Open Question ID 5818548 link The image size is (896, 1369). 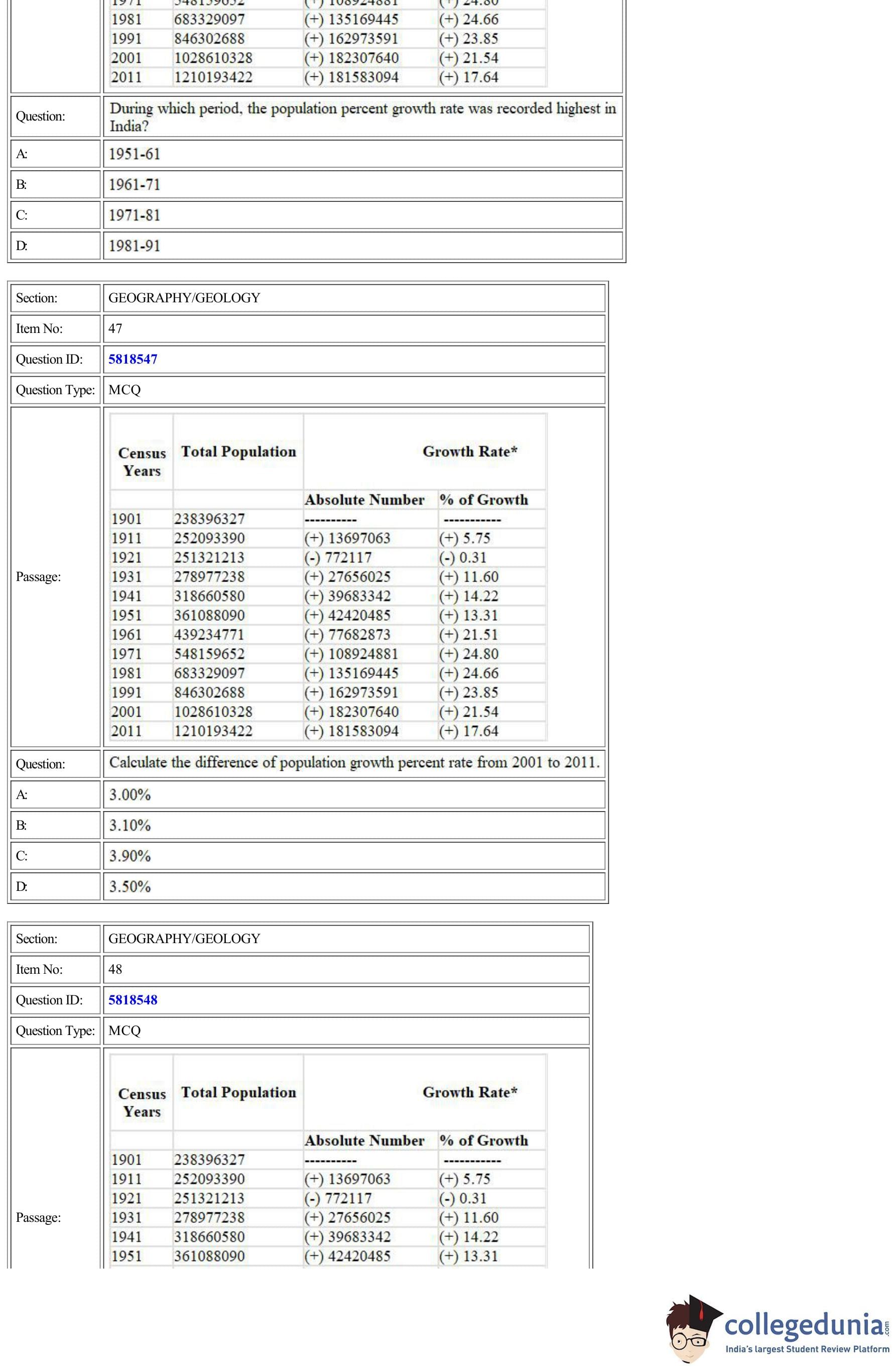(133, 1000)
